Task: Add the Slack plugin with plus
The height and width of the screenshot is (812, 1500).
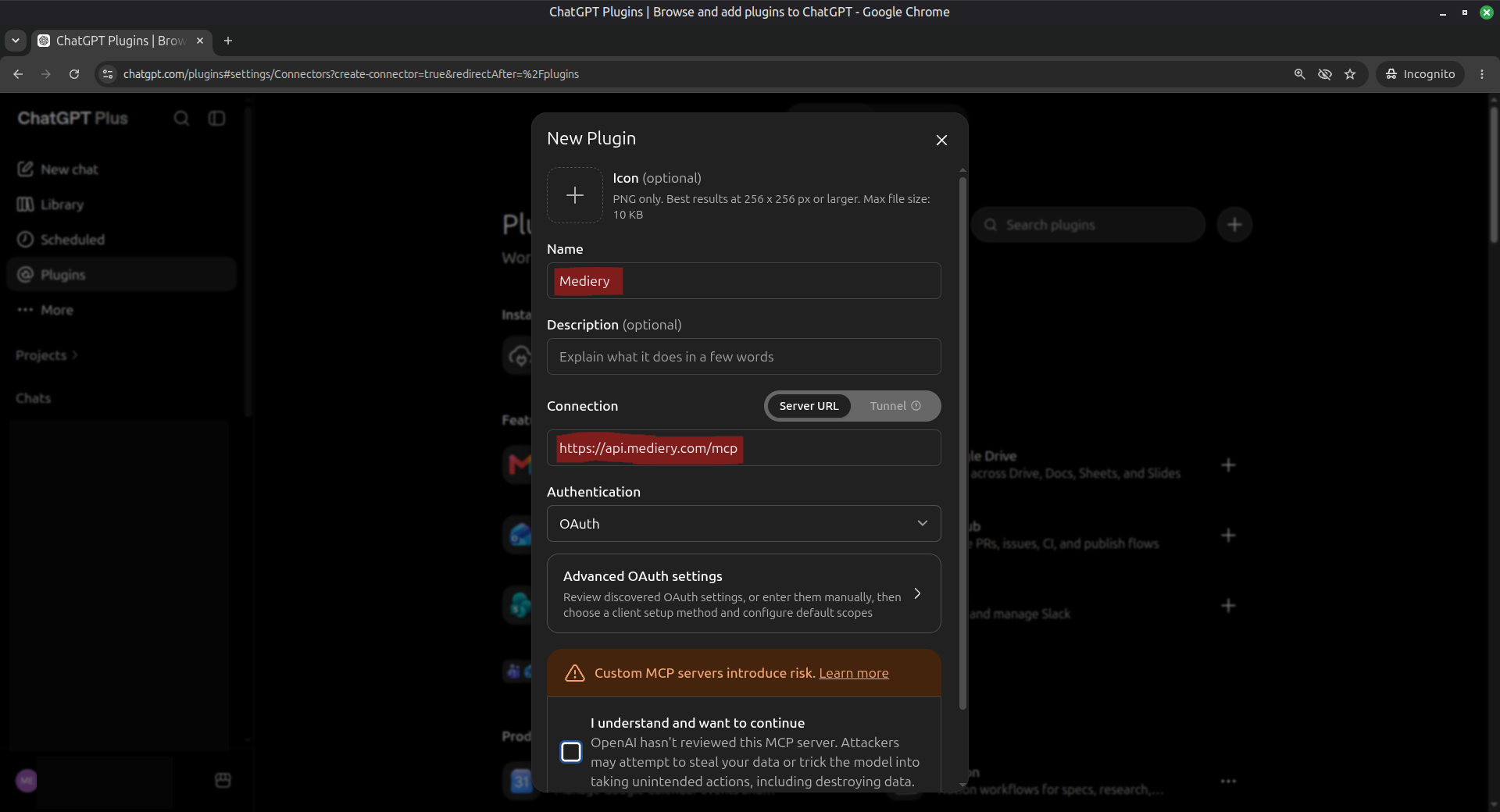Action: click(1228, 606)
